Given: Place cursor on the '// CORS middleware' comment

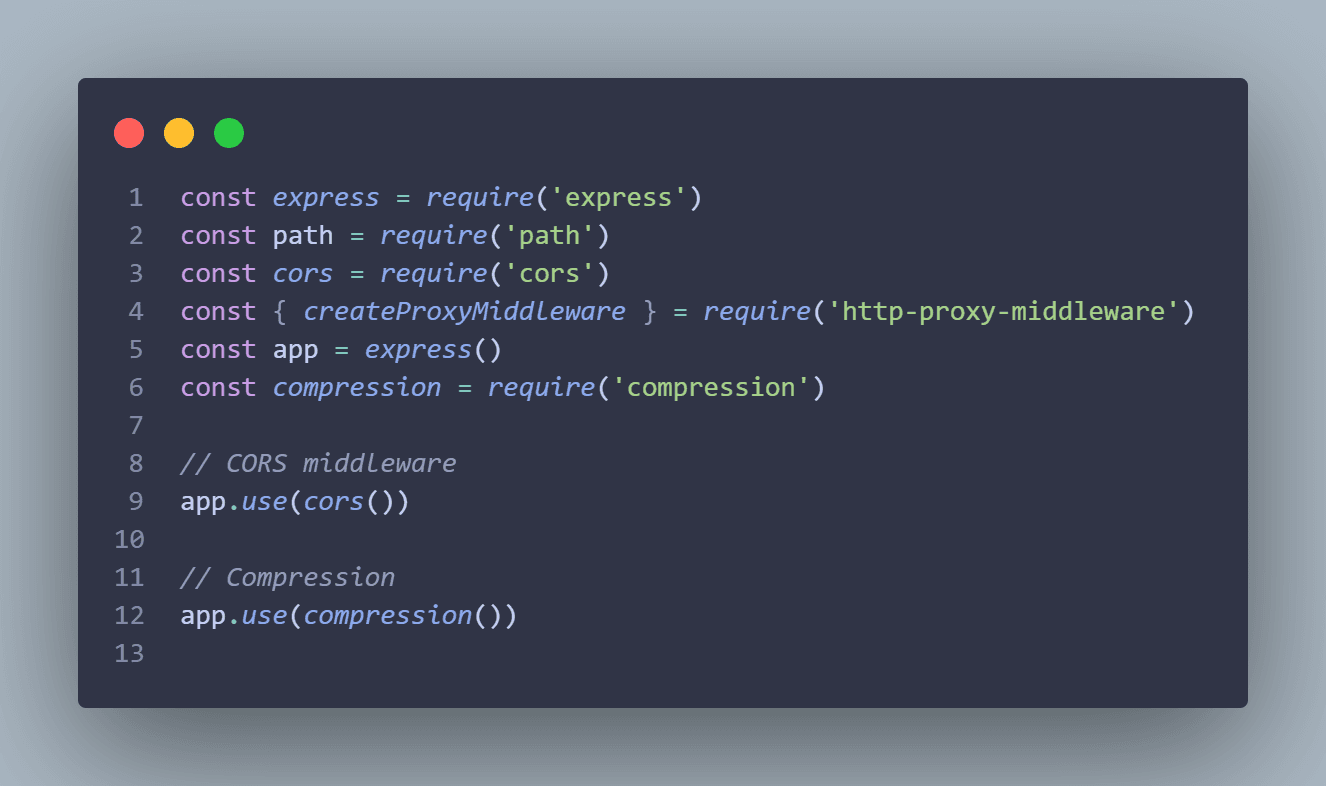Looking at the screenshot, I should pyautogui.click(x=318, y=464).
